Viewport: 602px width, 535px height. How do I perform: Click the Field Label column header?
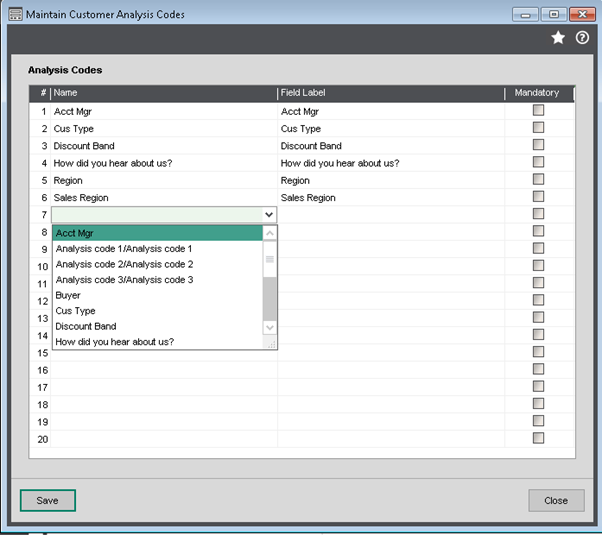(x=391, y=93)
